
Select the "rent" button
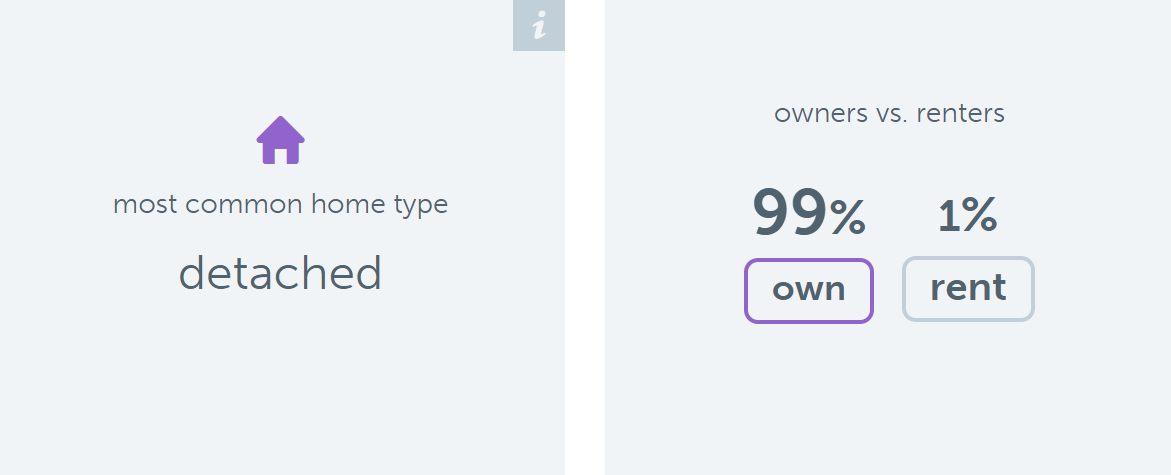click(x=968, y=289)
